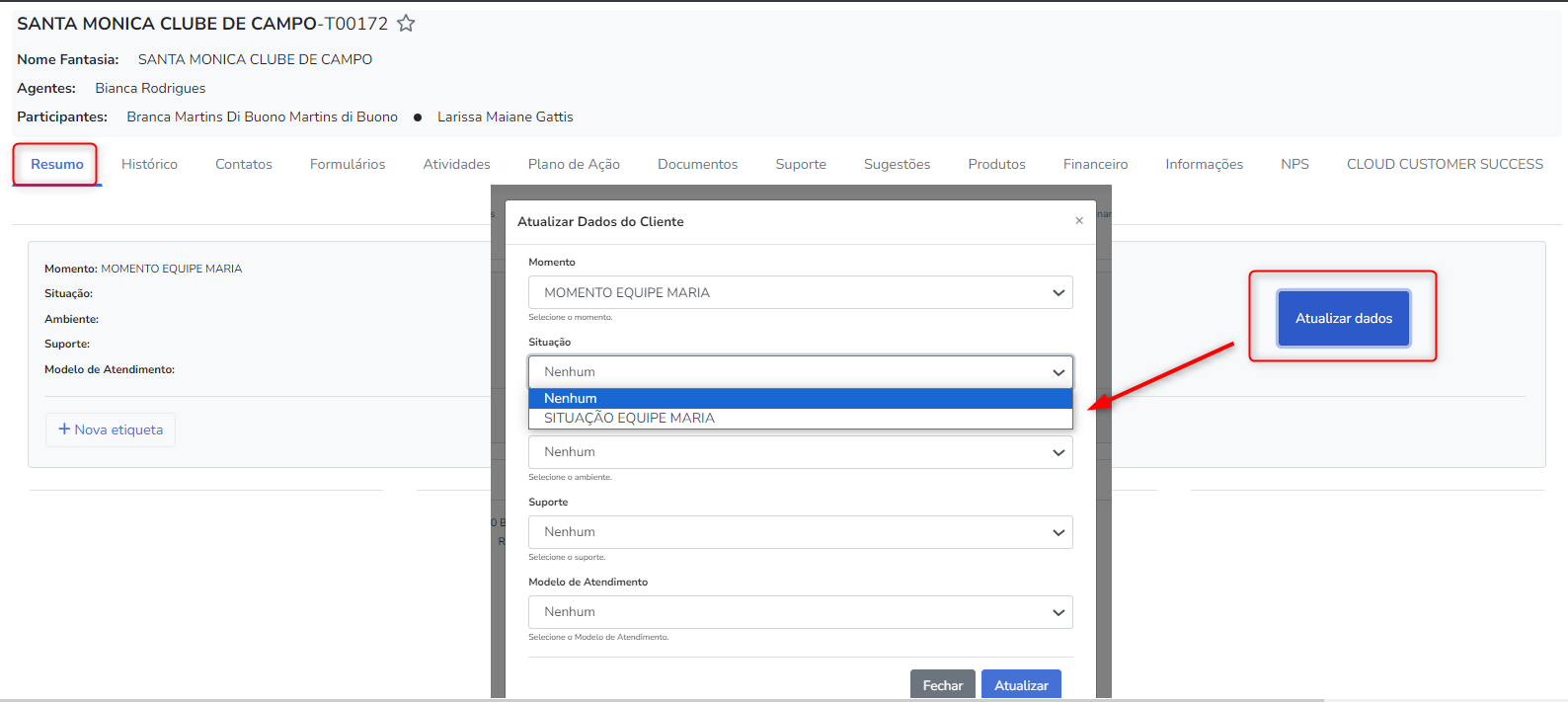This screenshot has width=1568, height=702.
Task: Expand the Suporte dropdown
Action: tap(800, 532)
